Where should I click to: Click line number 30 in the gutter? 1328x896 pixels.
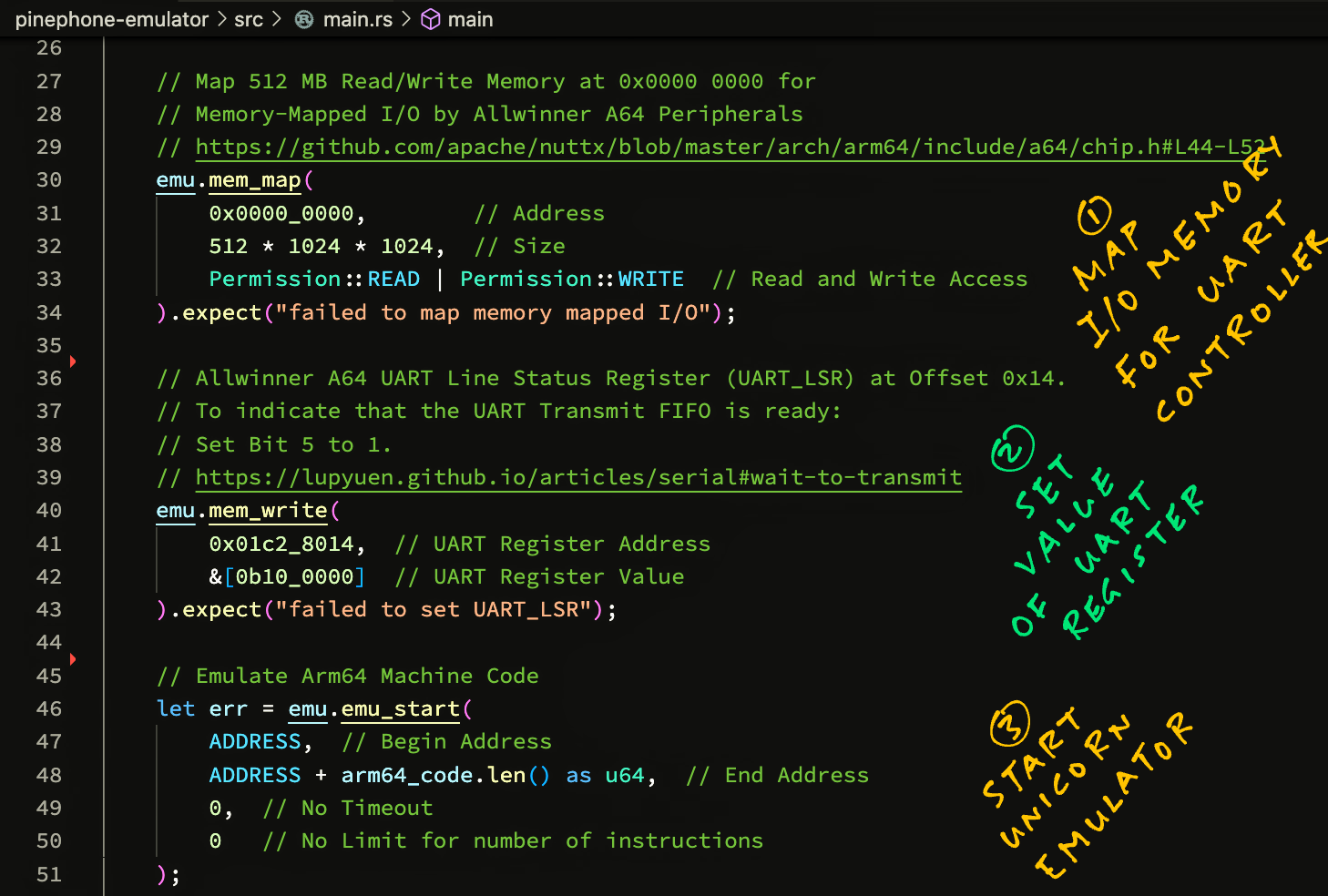pyautogui.click(x=49, y=180)
